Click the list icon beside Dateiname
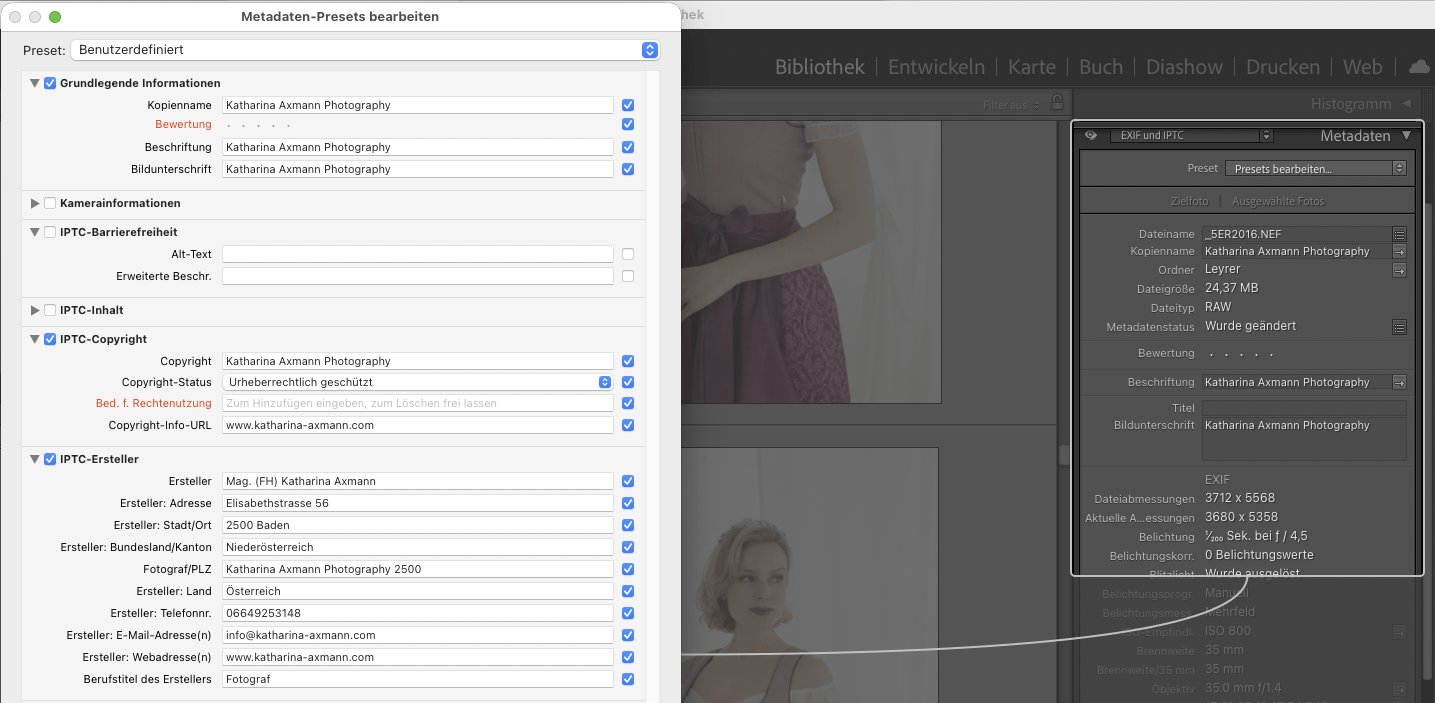The width and height of the screenshot is (1435, 703). pyautogui.click(x=1399, y=234)
